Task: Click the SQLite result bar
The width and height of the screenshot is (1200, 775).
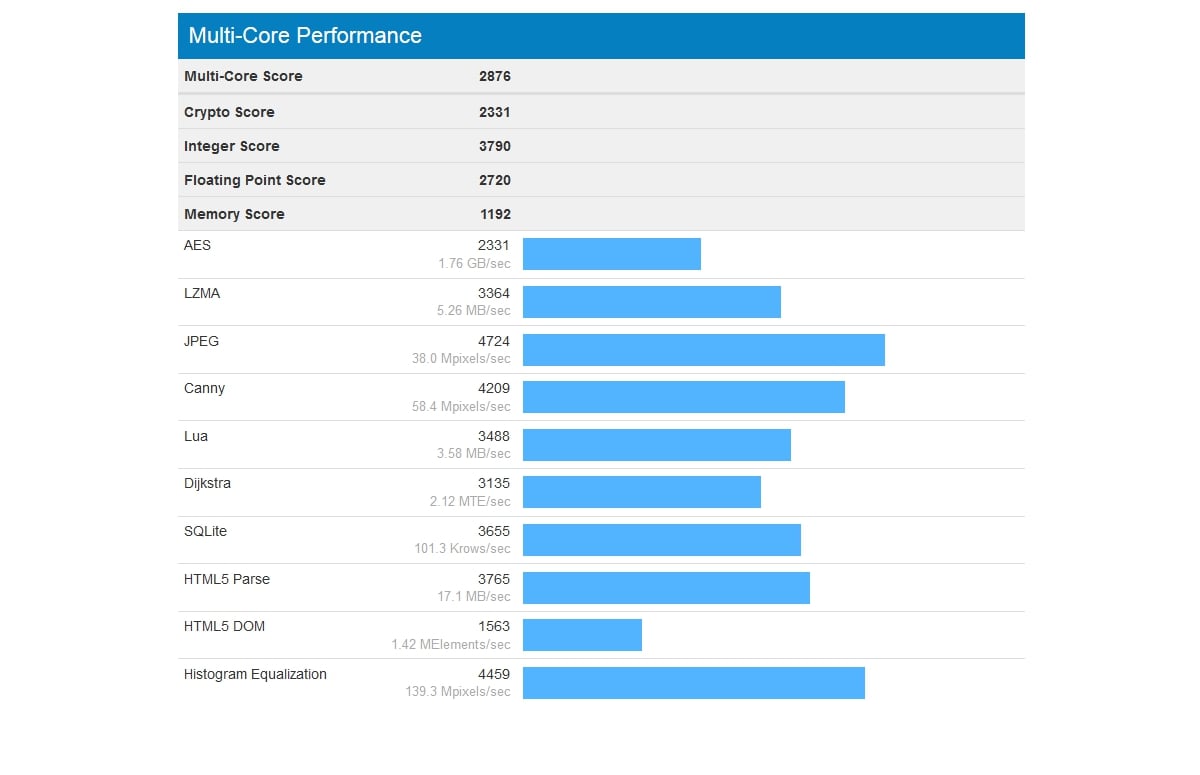Action: (x=661, y=540)
